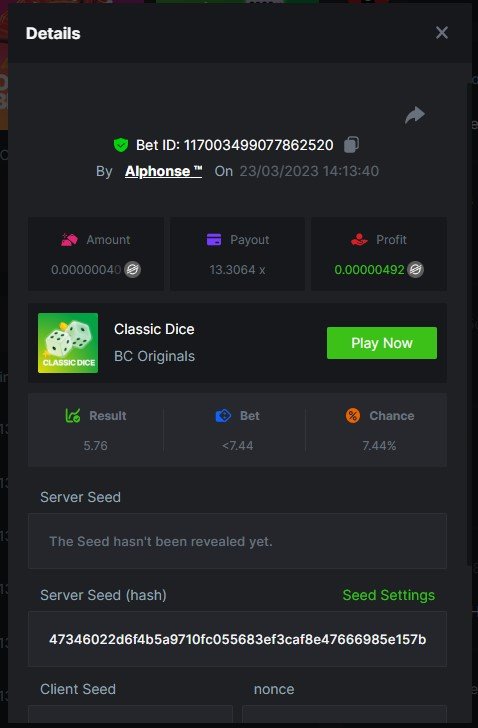Close the Details dialog

[442, 32]
